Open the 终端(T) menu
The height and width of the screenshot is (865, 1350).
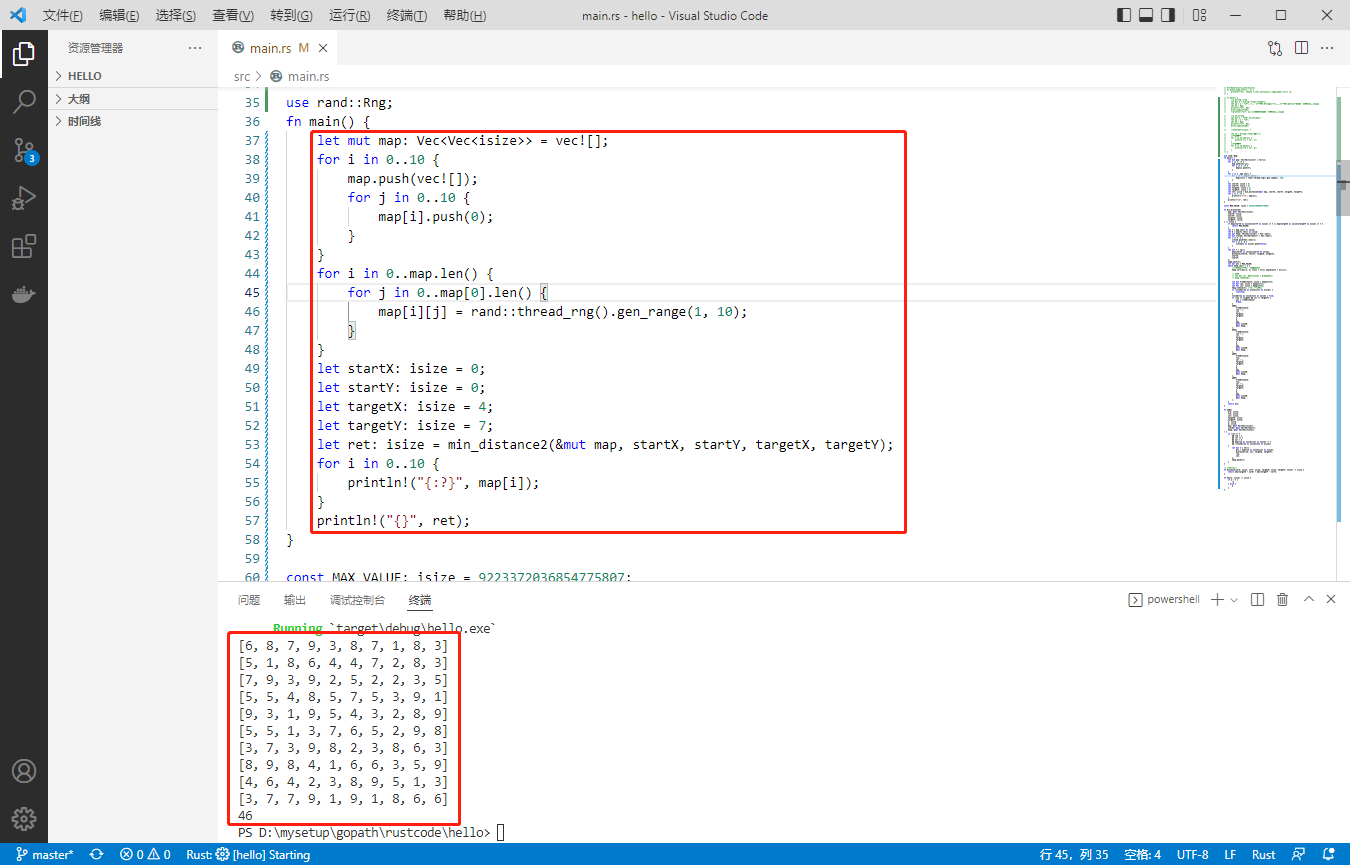click(407, 16)
